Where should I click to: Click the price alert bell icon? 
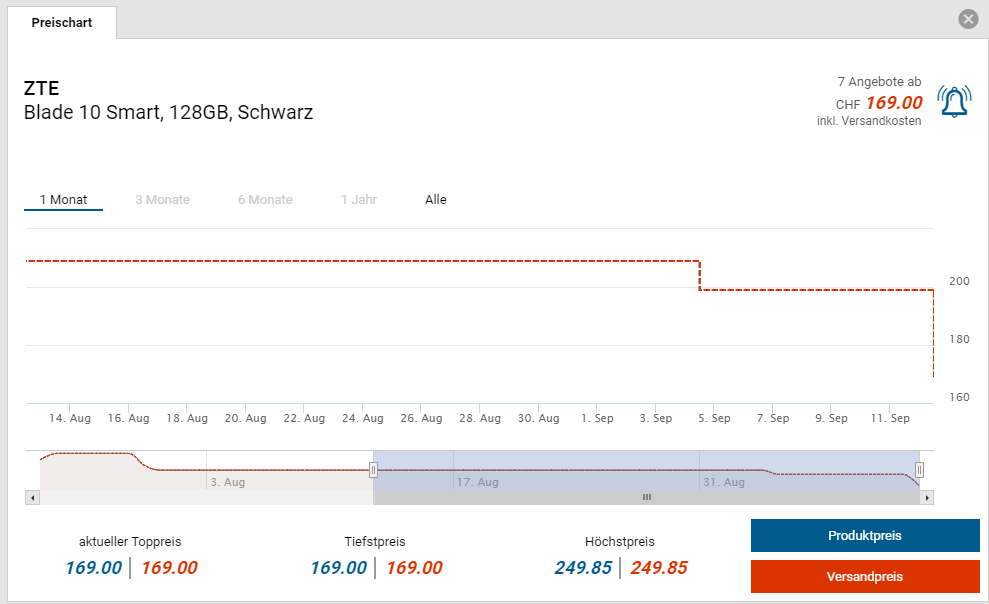point(954,102)
